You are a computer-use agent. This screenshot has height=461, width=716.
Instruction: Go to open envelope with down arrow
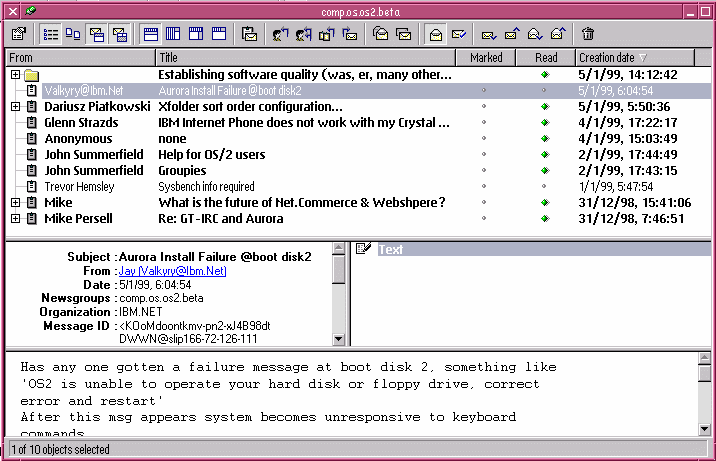(535, 34)
